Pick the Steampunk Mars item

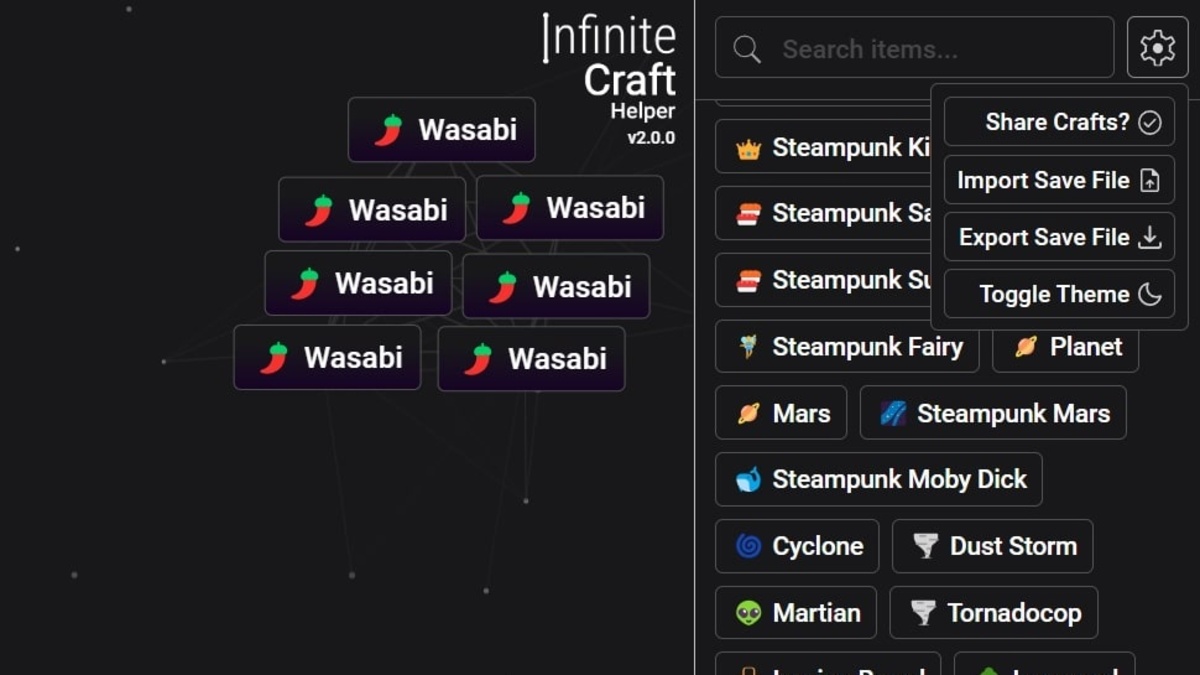coord(992,413)
